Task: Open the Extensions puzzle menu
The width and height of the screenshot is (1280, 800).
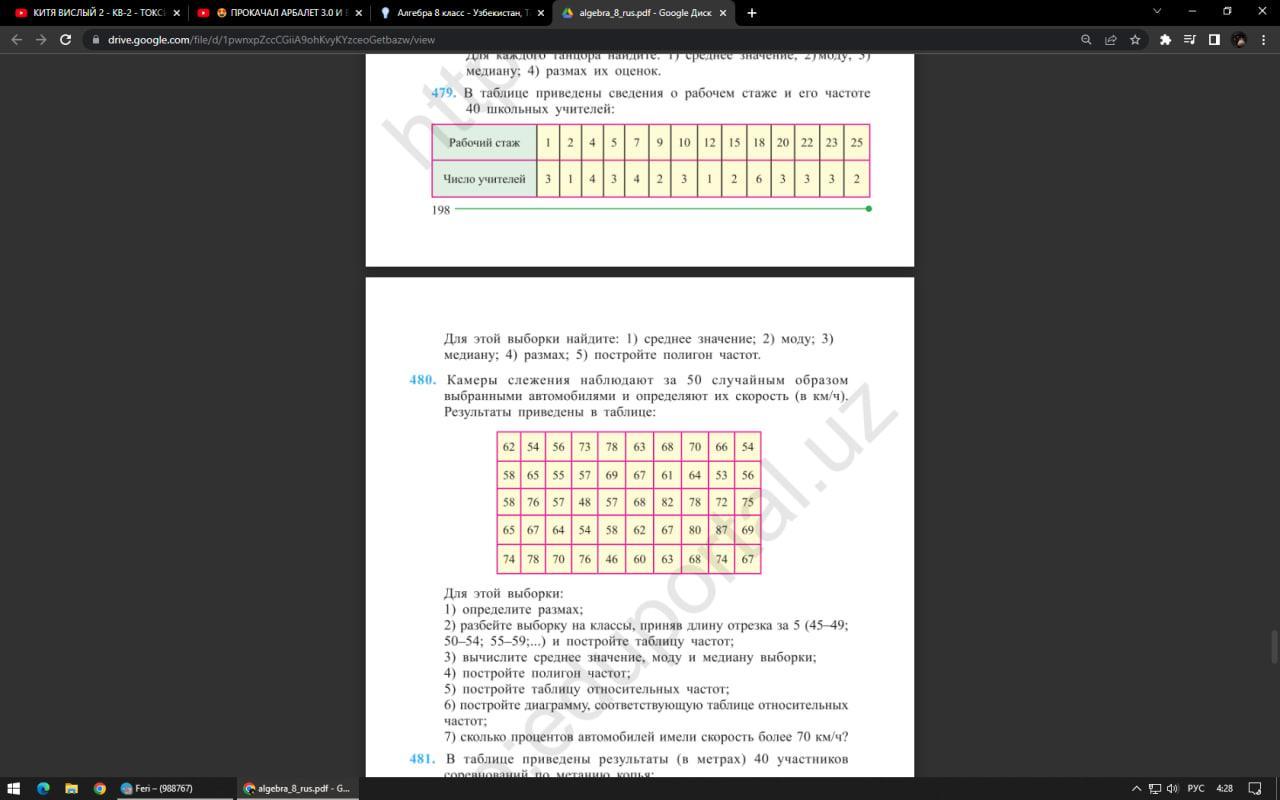Action: pyautogui.click(x=1165, y=40)
